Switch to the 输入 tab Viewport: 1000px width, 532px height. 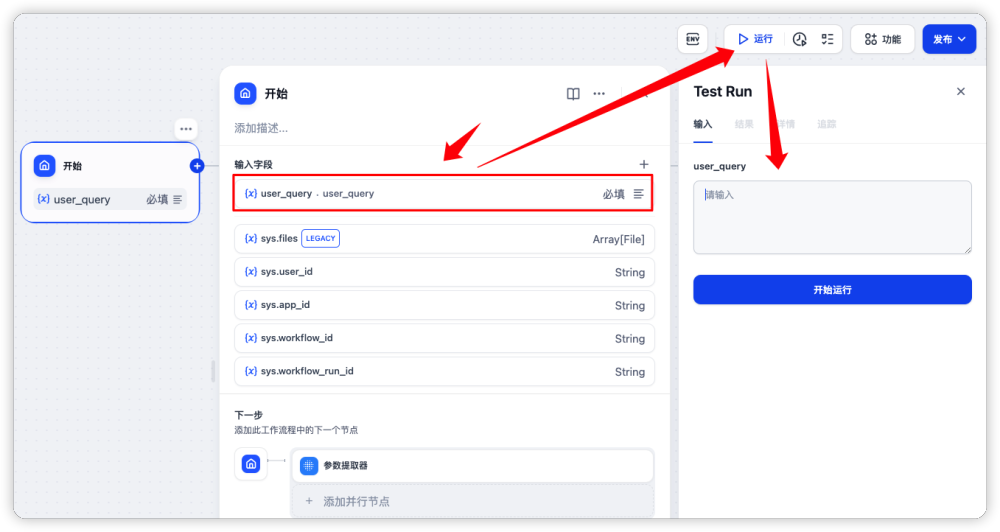point(703,124)
